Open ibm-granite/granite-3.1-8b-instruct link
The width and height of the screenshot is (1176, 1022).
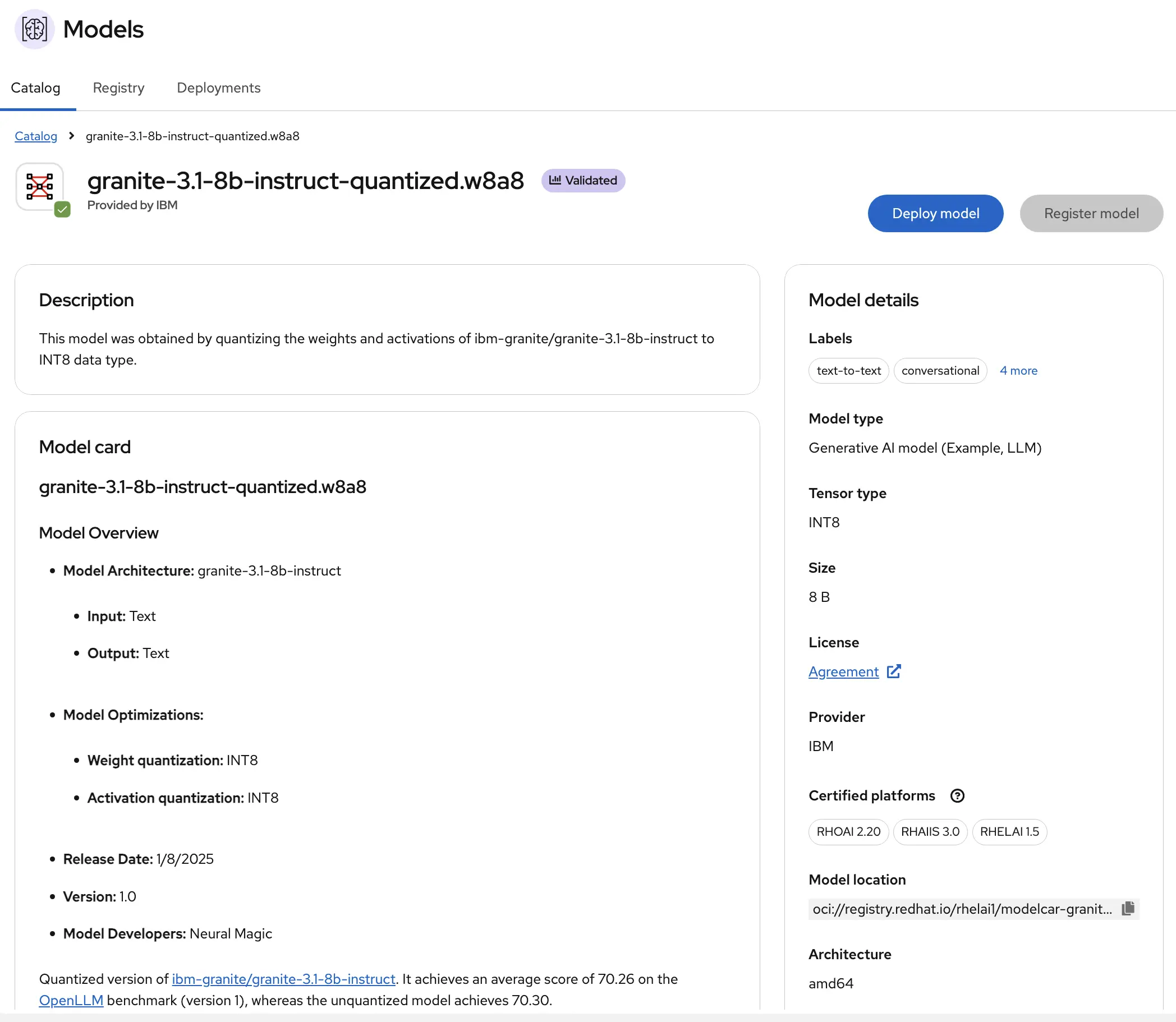click(x=283, y=979)
